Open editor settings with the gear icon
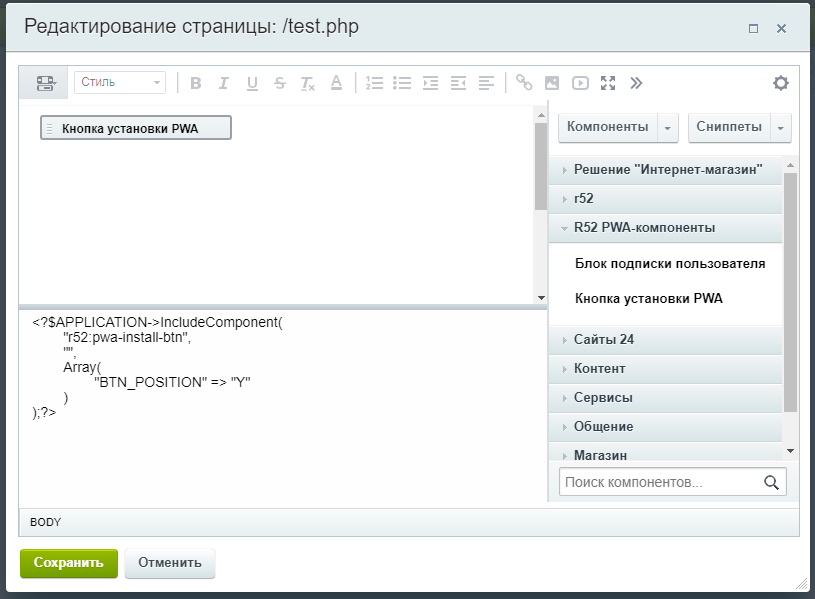Viewport: 815px width, 599px height. 781,83
